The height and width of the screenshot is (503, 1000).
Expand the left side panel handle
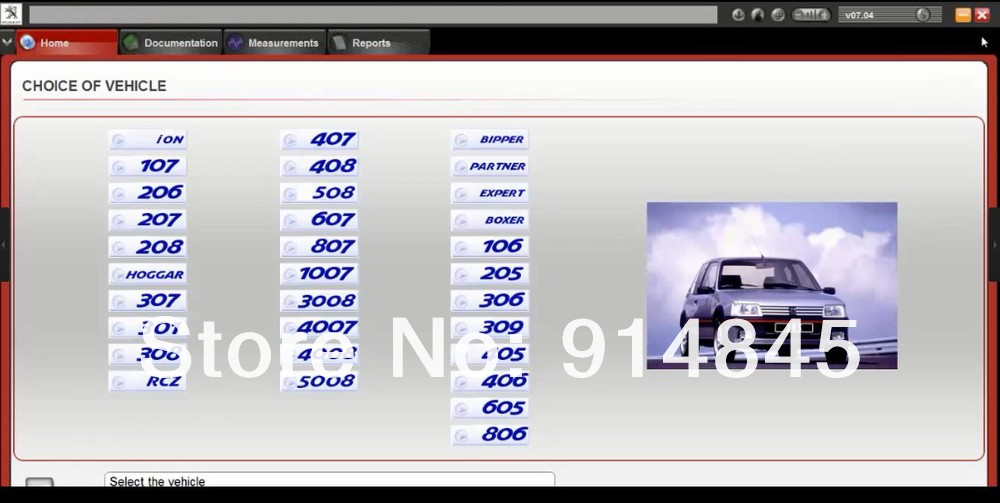click(3, 245)
